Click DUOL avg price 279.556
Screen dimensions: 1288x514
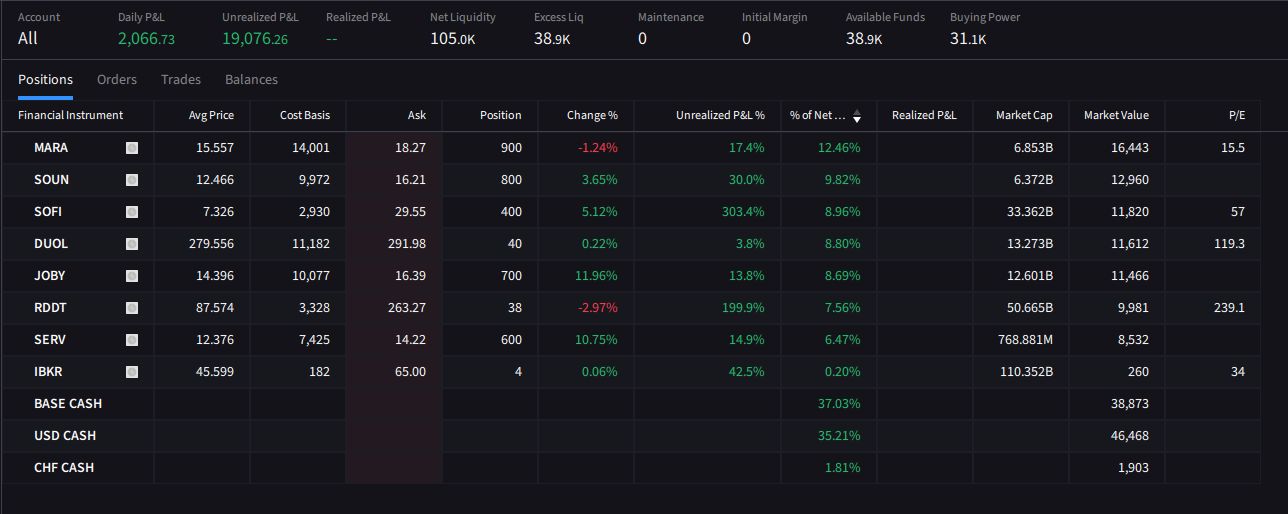tap(211, 244)
